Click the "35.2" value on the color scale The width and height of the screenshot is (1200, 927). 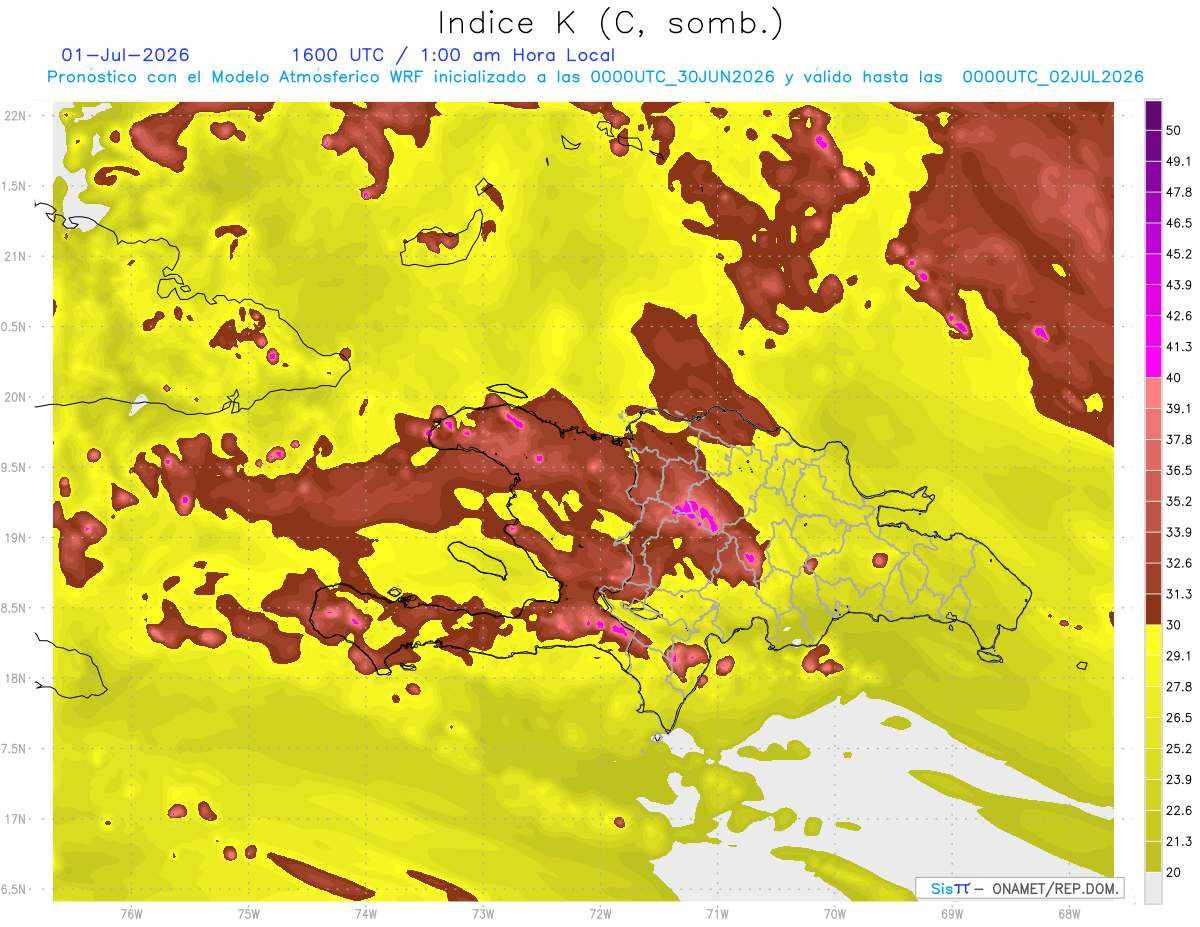[1178, 501]
